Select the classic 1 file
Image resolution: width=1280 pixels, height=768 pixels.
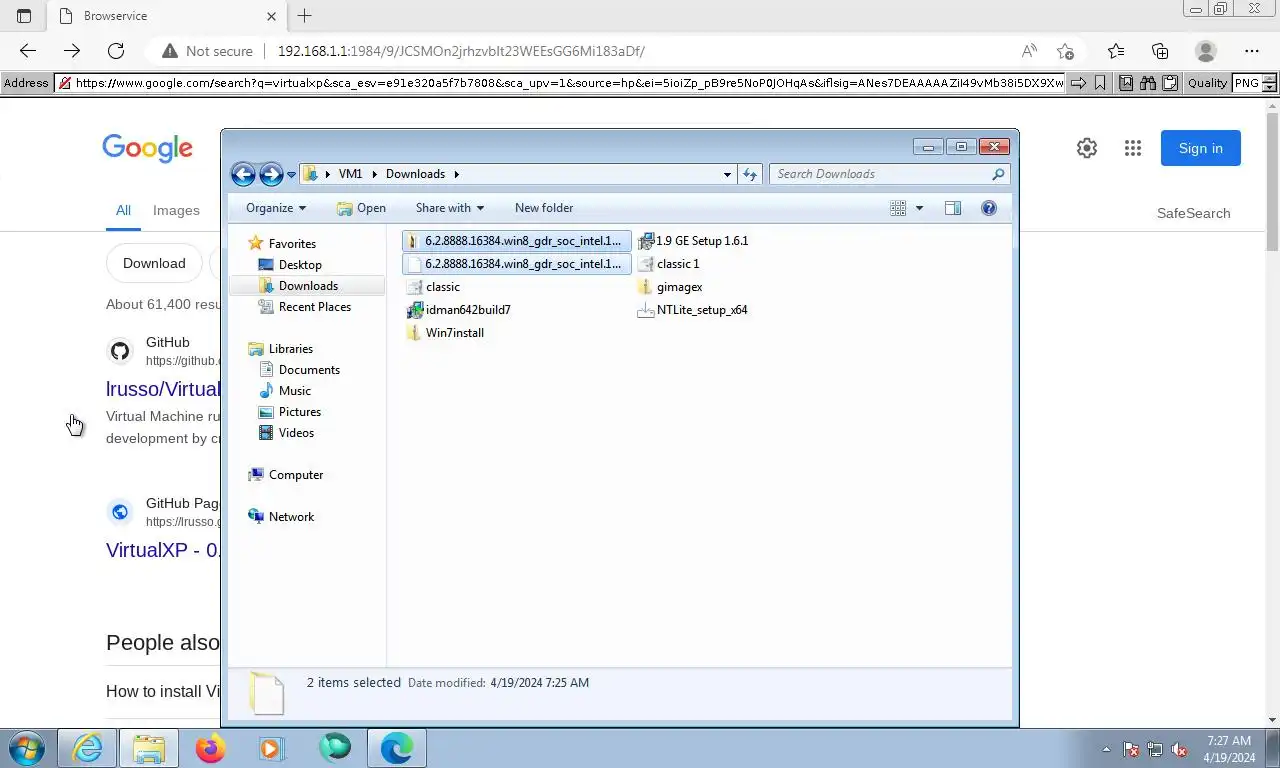668,264
